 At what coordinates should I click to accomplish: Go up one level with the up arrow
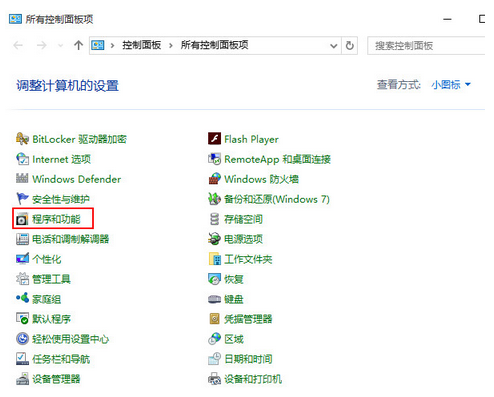click(x=78, y=45)
